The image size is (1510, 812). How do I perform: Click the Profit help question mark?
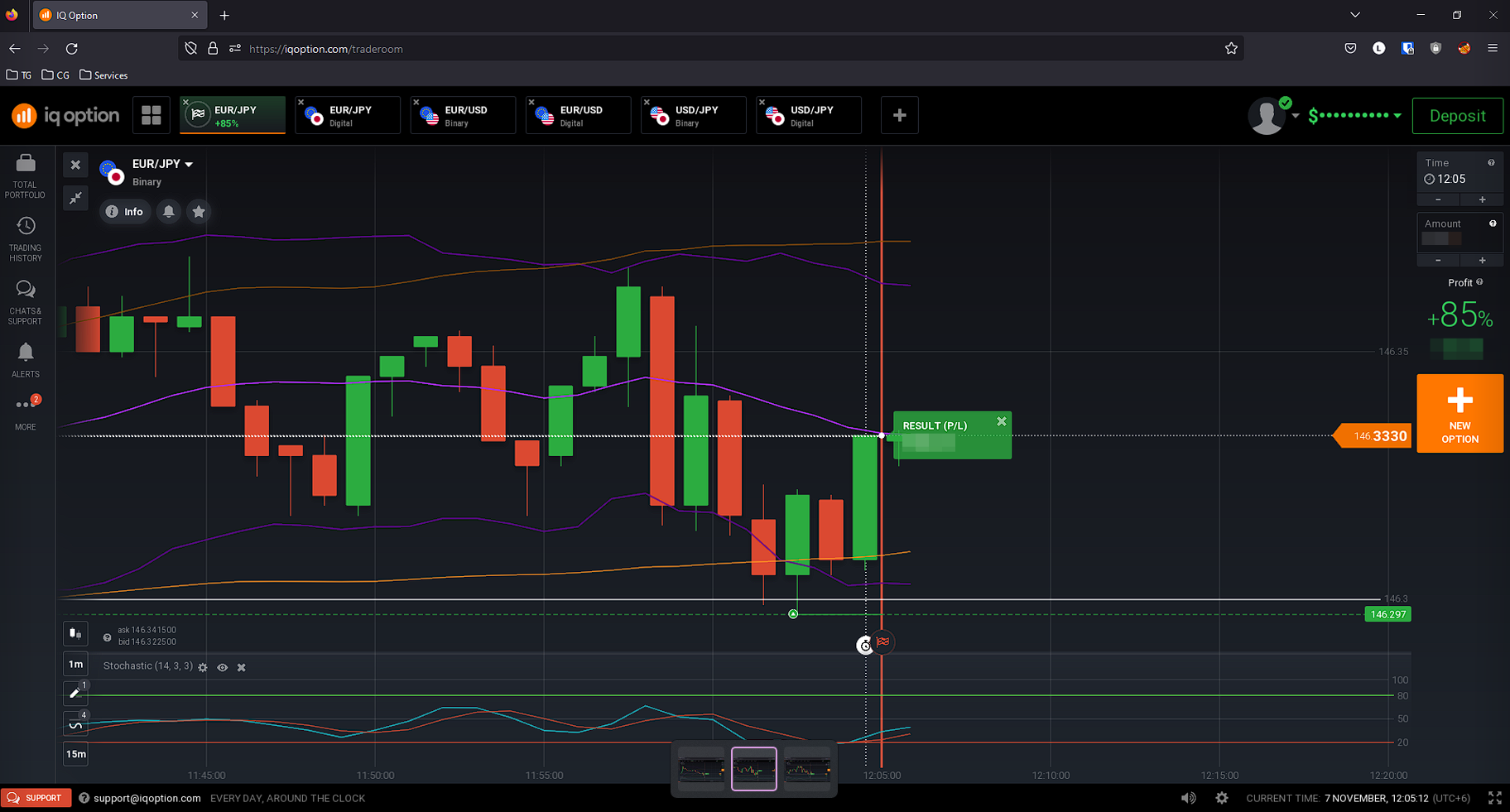tap(1479, 282)
